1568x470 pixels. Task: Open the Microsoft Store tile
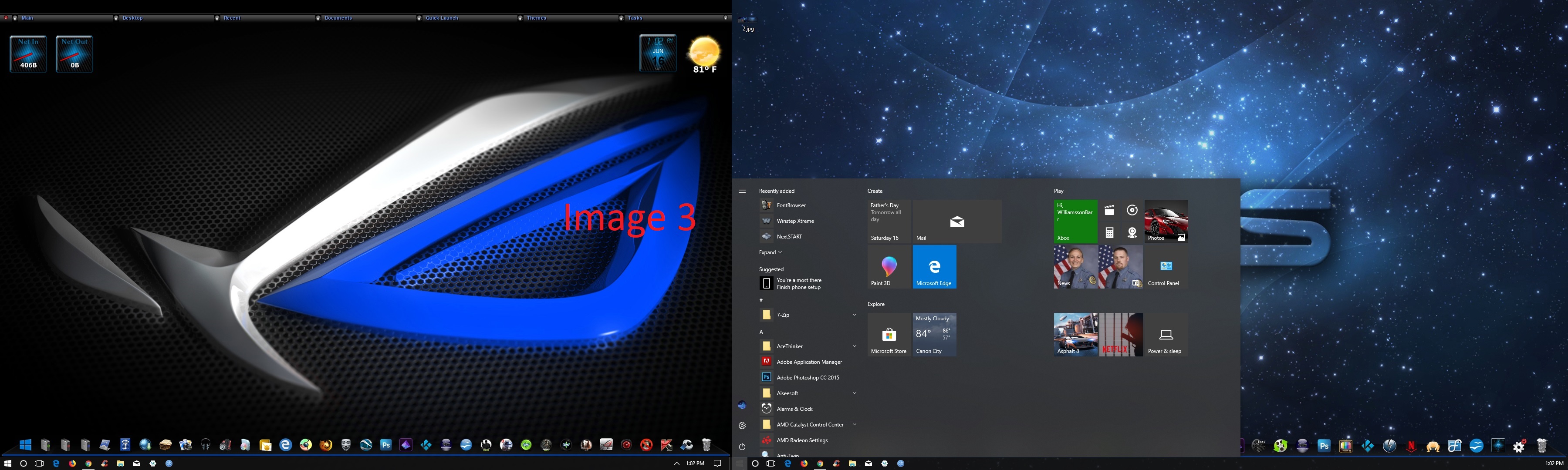coord(889,335)
